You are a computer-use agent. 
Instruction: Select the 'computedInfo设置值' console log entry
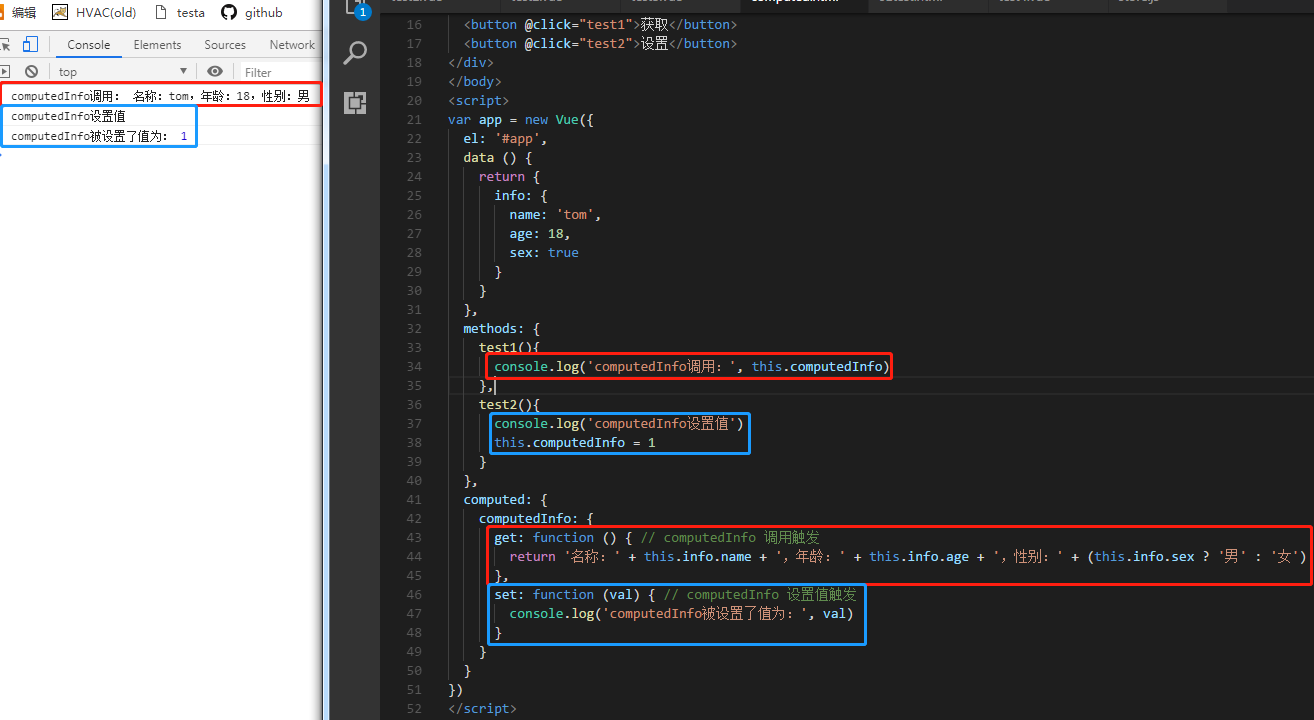click(x=68, y=116)
